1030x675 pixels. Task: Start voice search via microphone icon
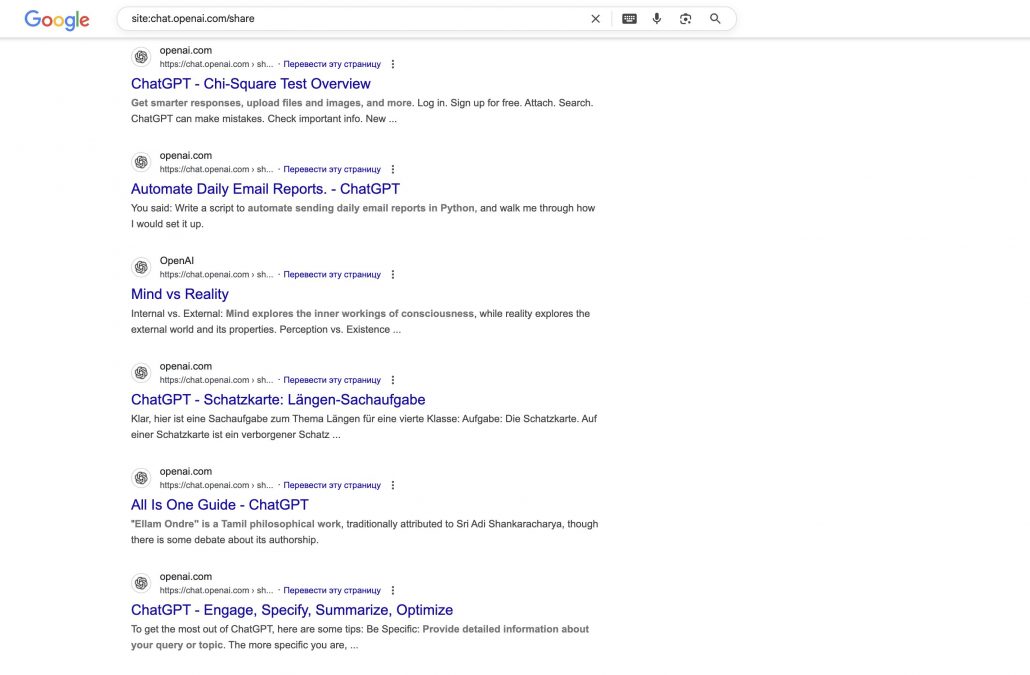point(656,19)
